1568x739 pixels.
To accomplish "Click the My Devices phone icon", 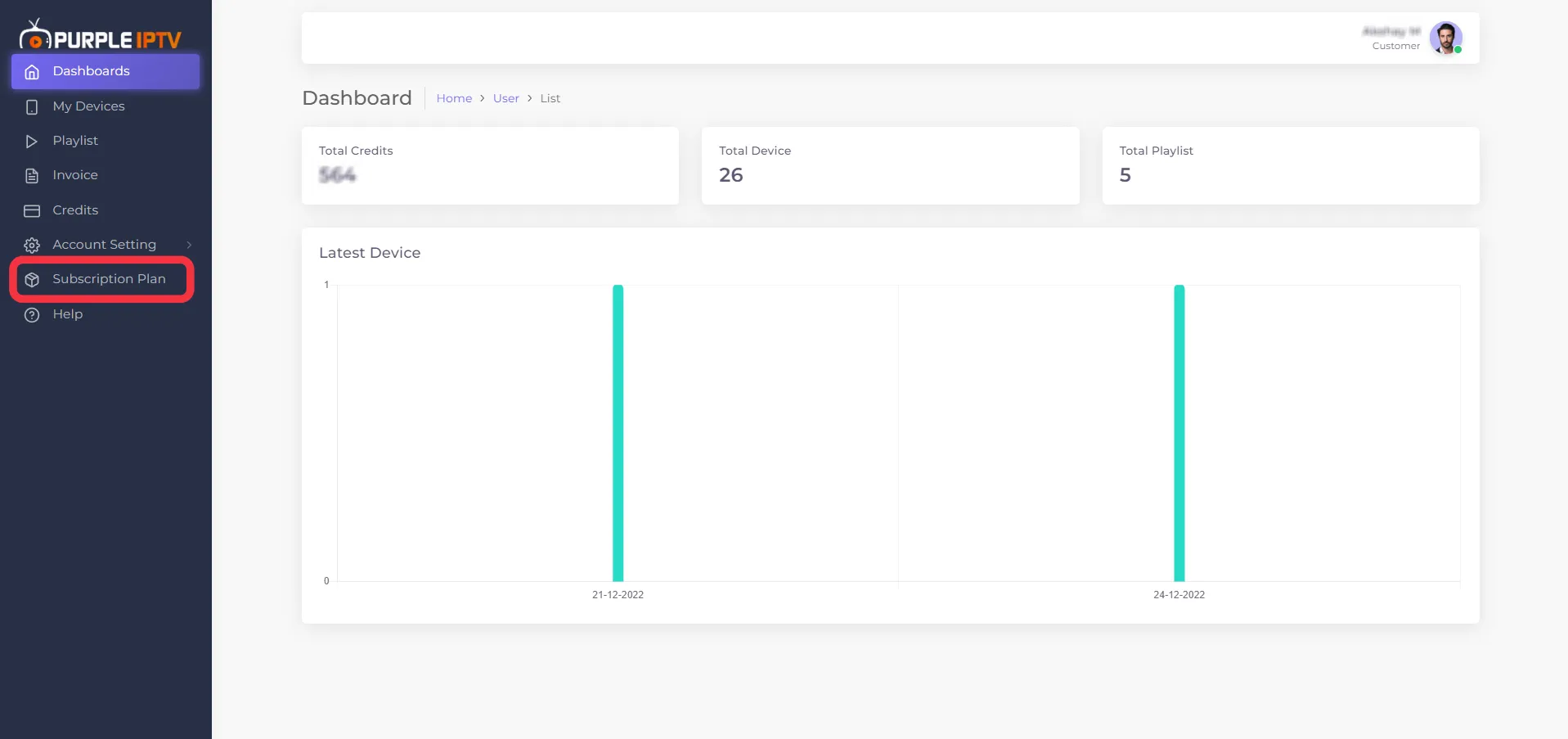I will click(x=32, y=107).
